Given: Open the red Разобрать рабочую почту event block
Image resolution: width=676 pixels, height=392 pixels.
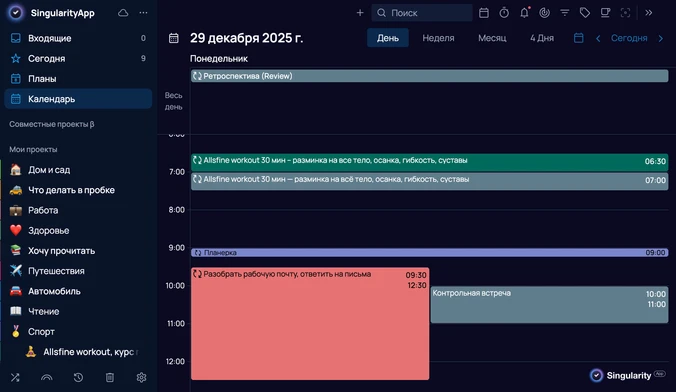Looking at the screenshot, I should click(310, 323).
